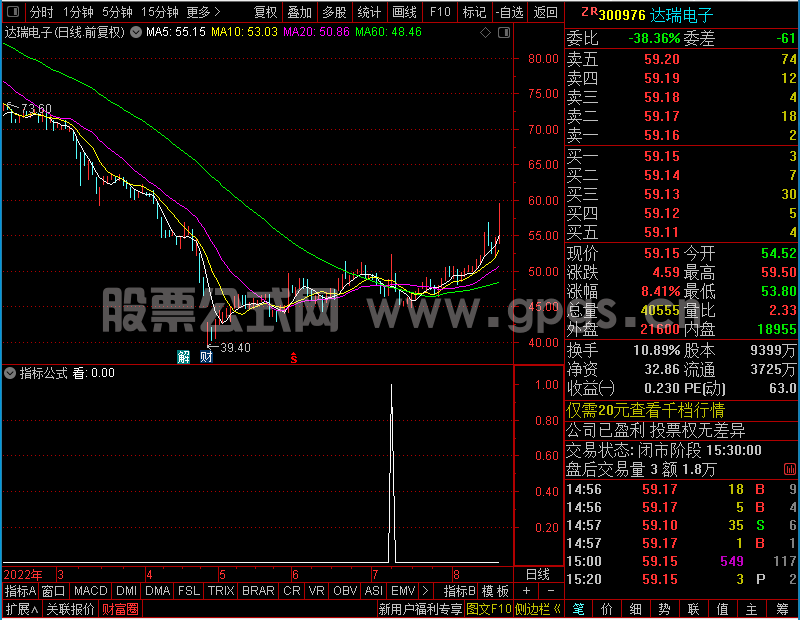Select the OBV indicator tab
The image size is (800, 620).
click(345, 591)
